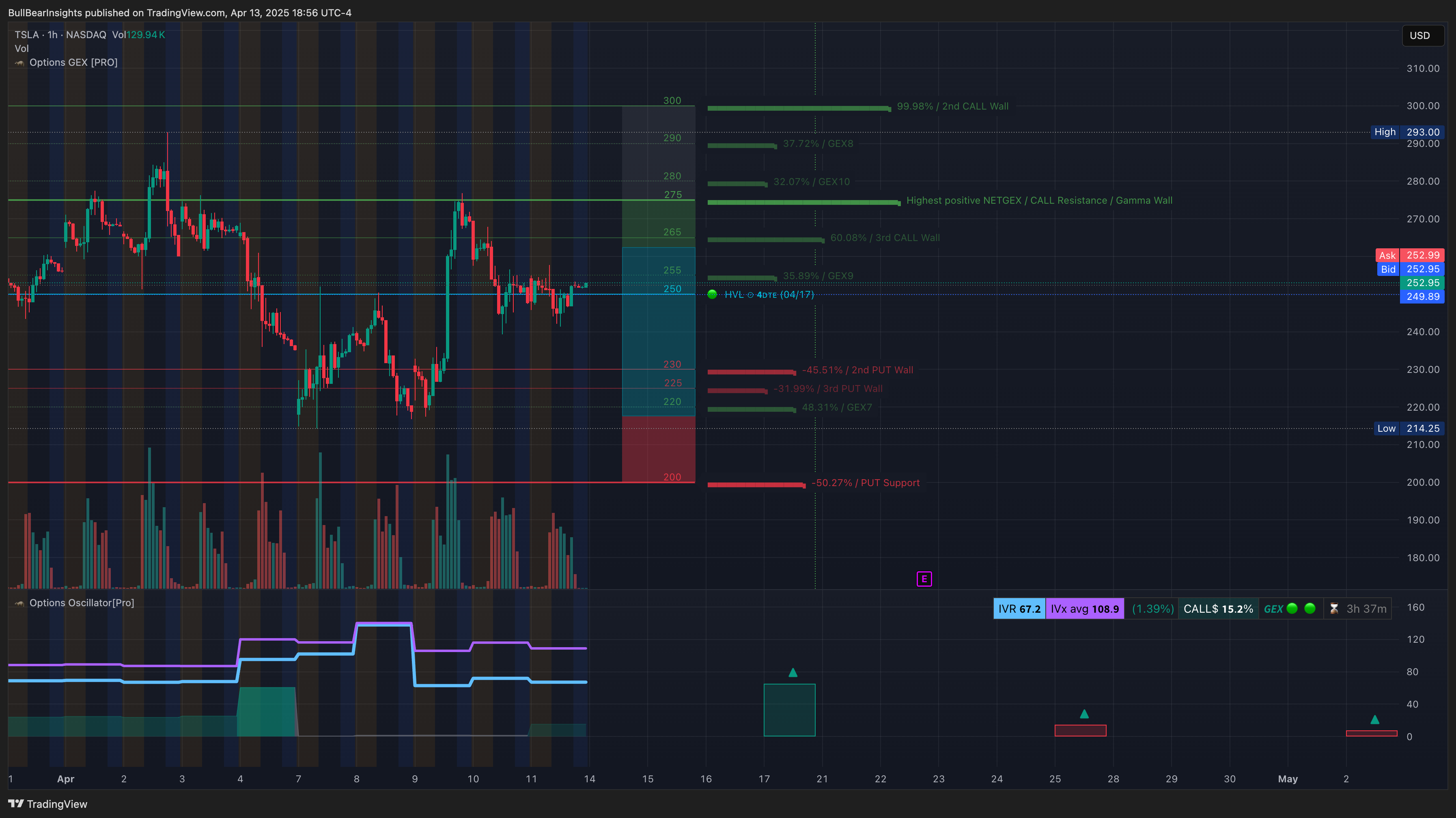1456x818 pixels.
Task: Click the GEX label in status table
Action: (1273, 609)
